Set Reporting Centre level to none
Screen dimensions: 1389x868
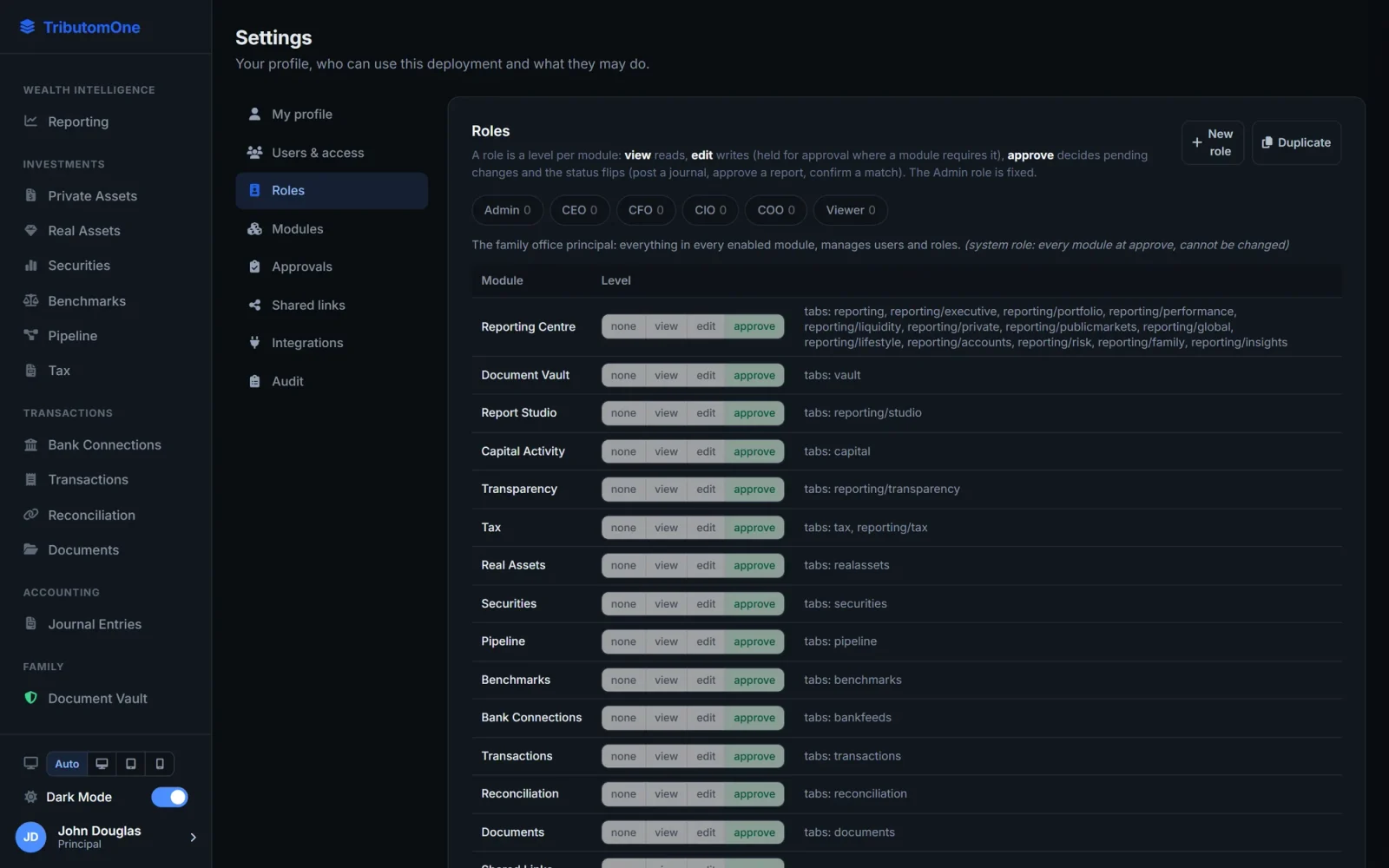623,326
